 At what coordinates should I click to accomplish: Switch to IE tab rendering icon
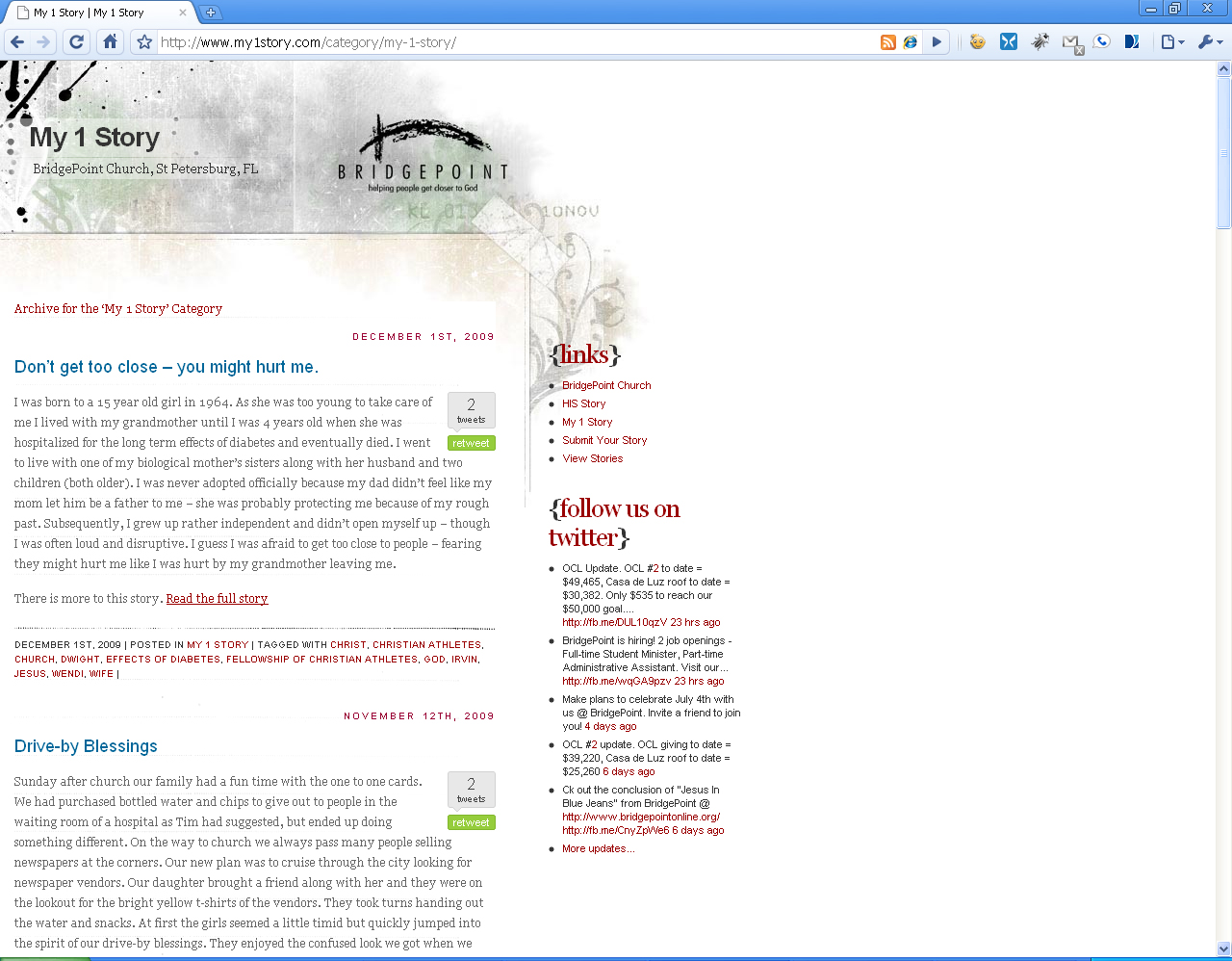910,42
